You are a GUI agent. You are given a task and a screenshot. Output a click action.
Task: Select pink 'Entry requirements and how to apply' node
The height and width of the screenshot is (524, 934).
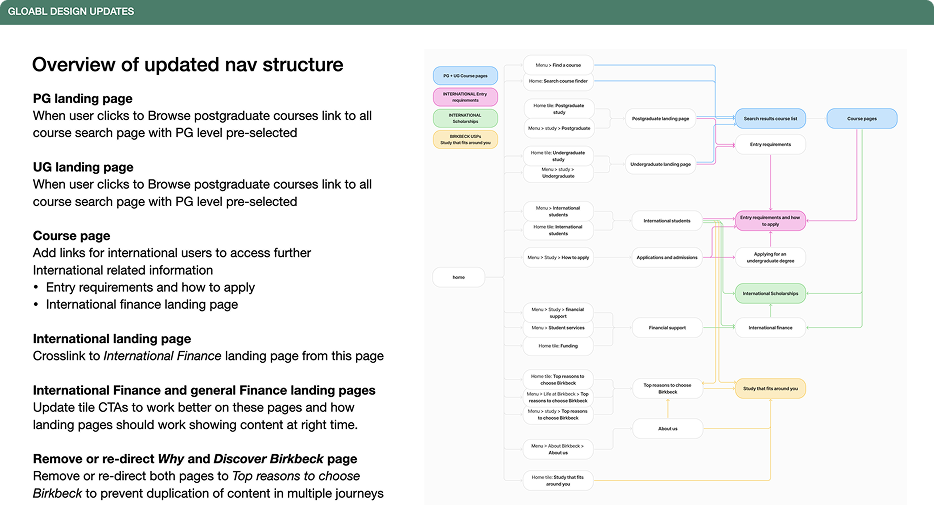pos(770,221)
